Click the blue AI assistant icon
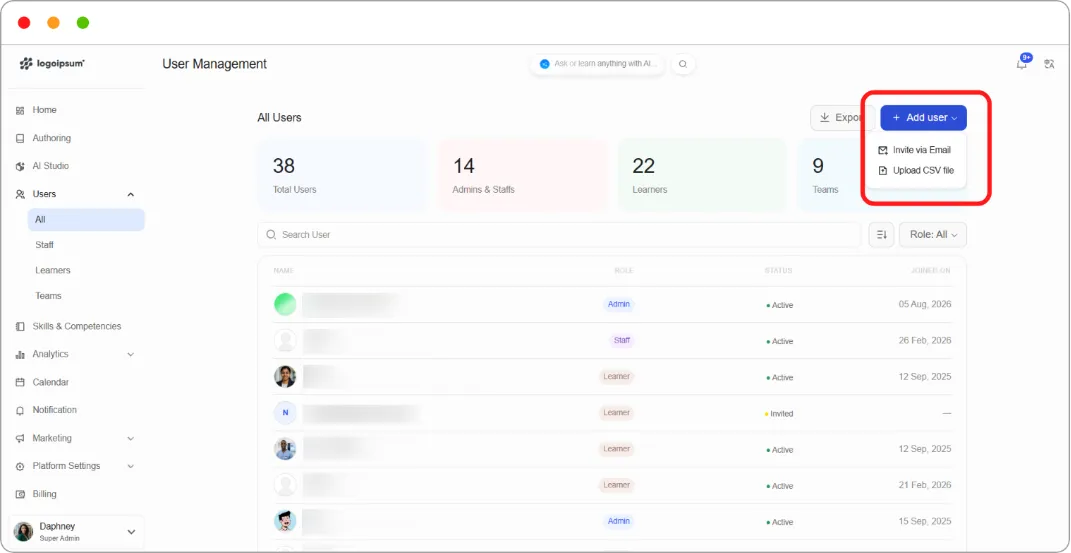The width and height of the screenshot is (1071, 553). (544, 63)
